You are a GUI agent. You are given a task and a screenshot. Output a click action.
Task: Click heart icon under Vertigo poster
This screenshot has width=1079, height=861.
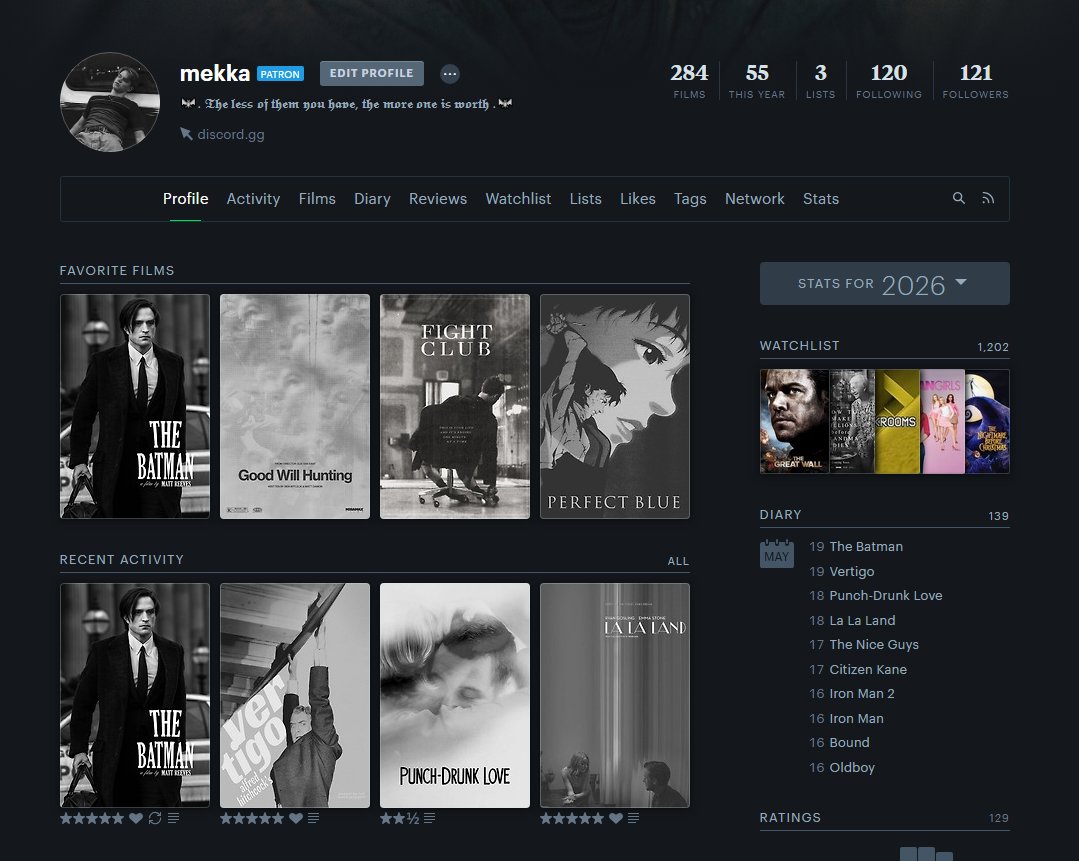click(296, 818)
